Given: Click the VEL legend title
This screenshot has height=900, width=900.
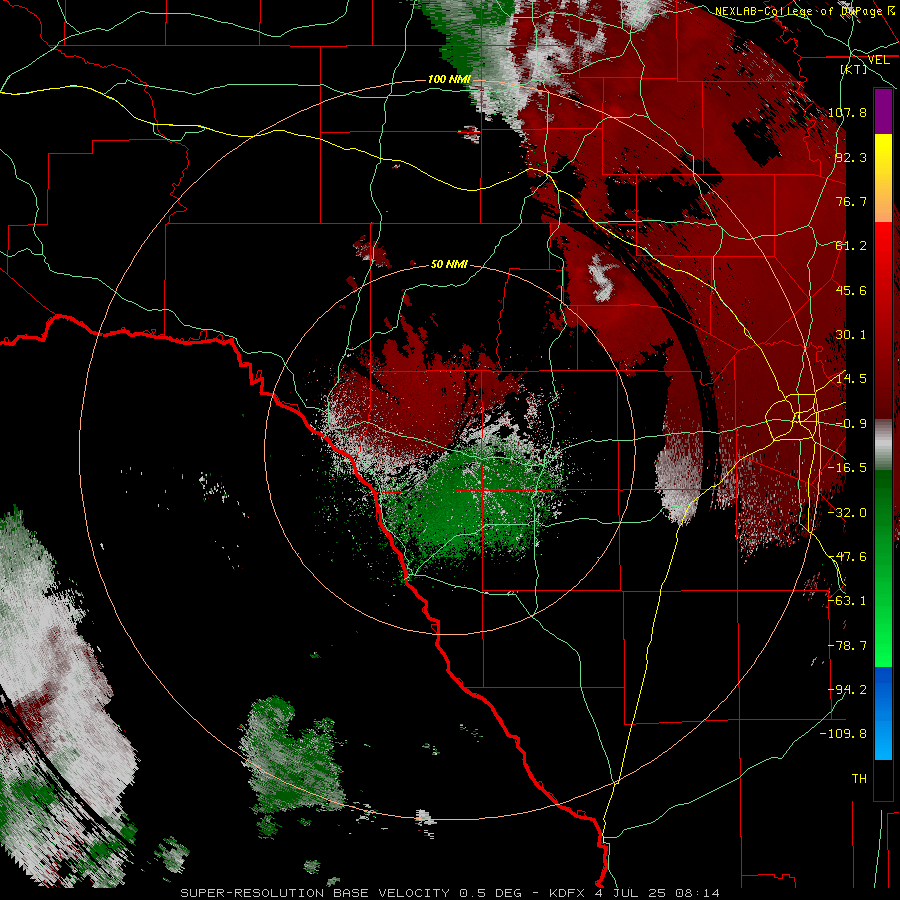Looking at the screenshot, I should (x=878, y=60).
